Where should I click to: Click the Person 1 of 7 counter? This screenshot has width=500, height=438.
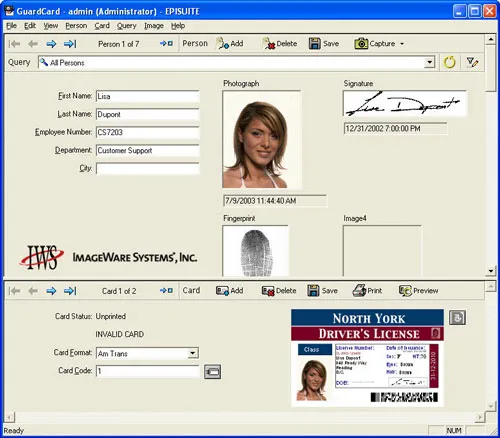coord(119,44)
